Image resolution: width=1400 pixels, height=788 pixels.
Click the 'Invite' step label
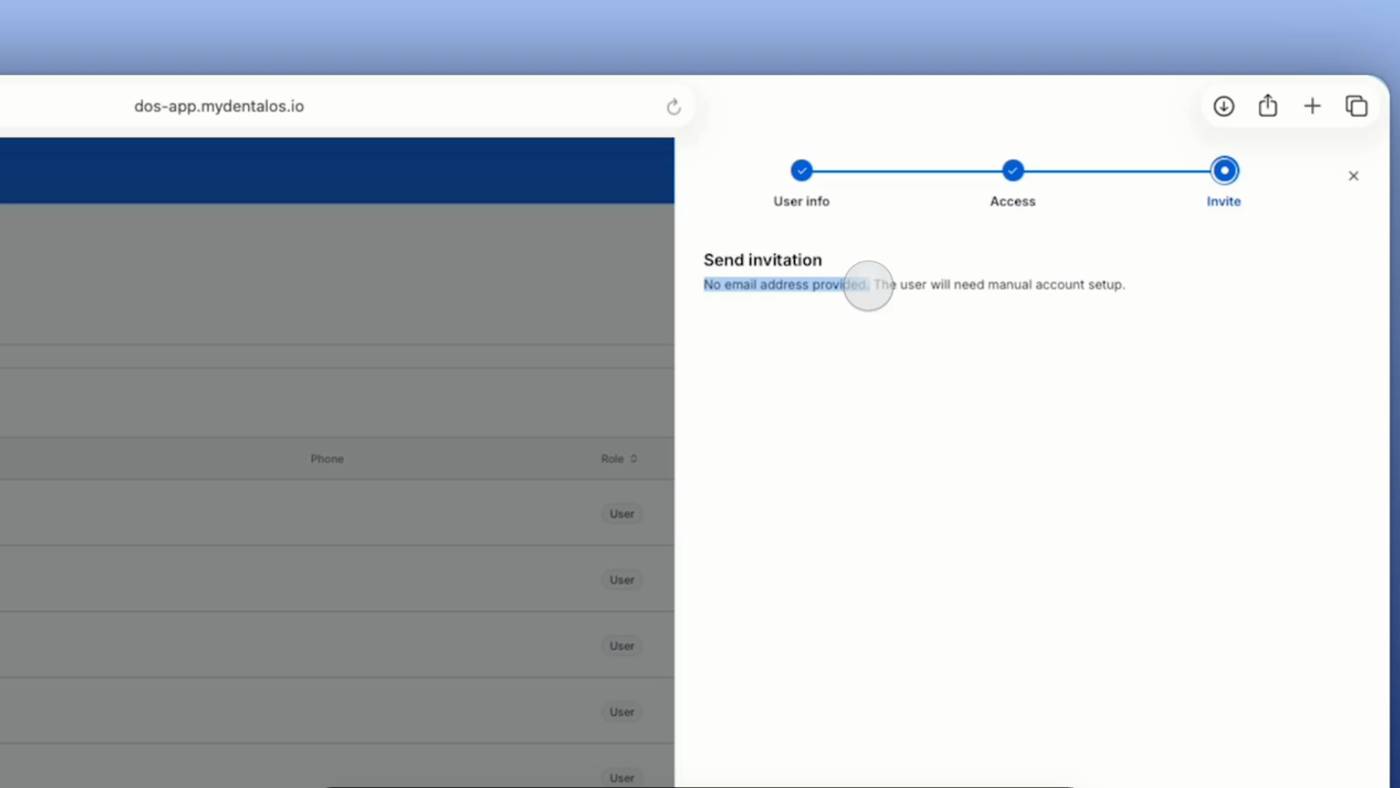pos(1224,202)
